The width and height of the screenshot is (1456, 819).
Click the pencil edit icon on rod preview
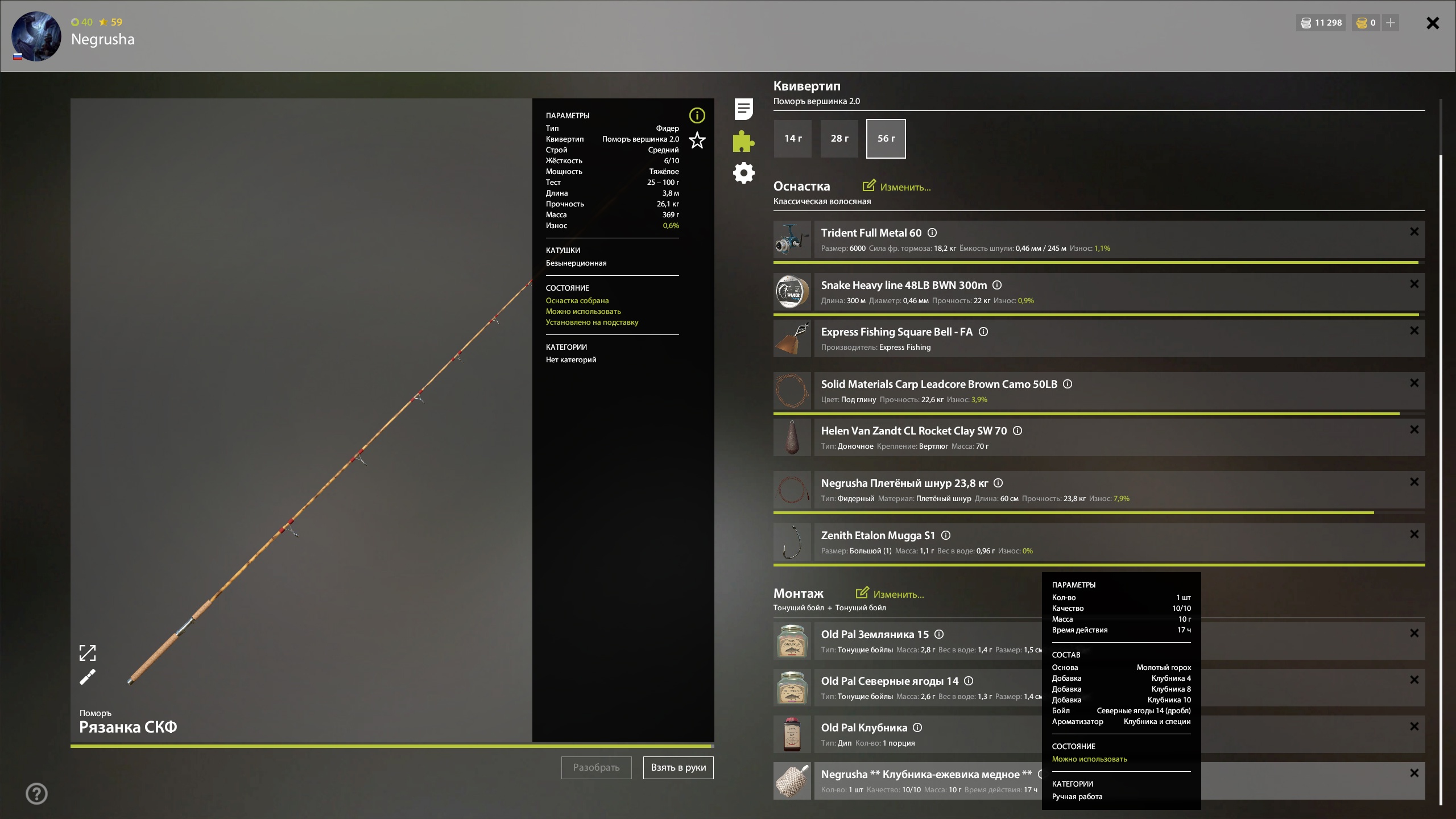(88, 677)
